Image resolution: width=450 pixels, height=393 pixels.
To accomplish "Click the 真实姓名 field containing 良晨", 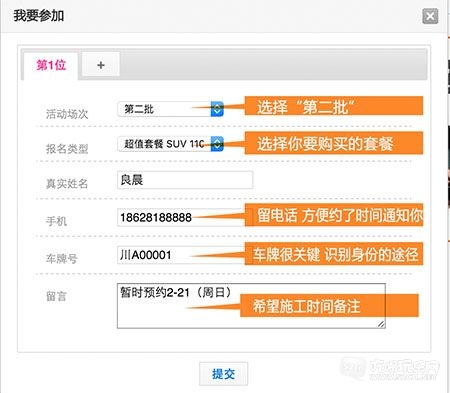I will click(185, 180).
